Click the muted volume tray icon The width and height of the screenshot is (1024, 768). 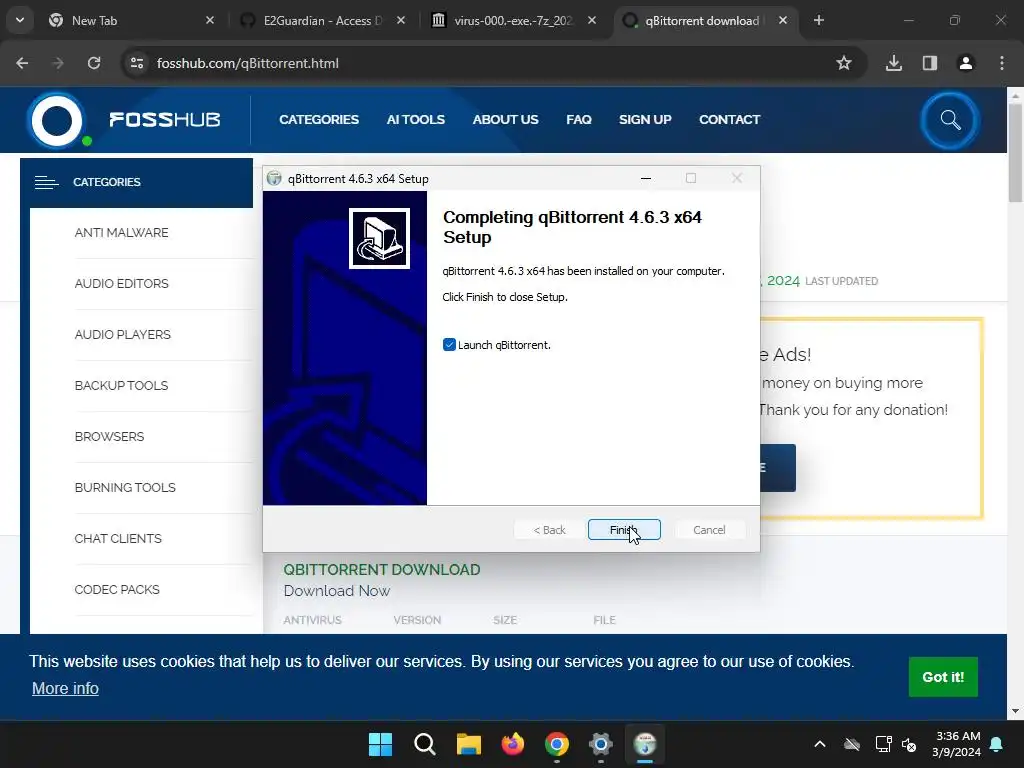(909, 744)
